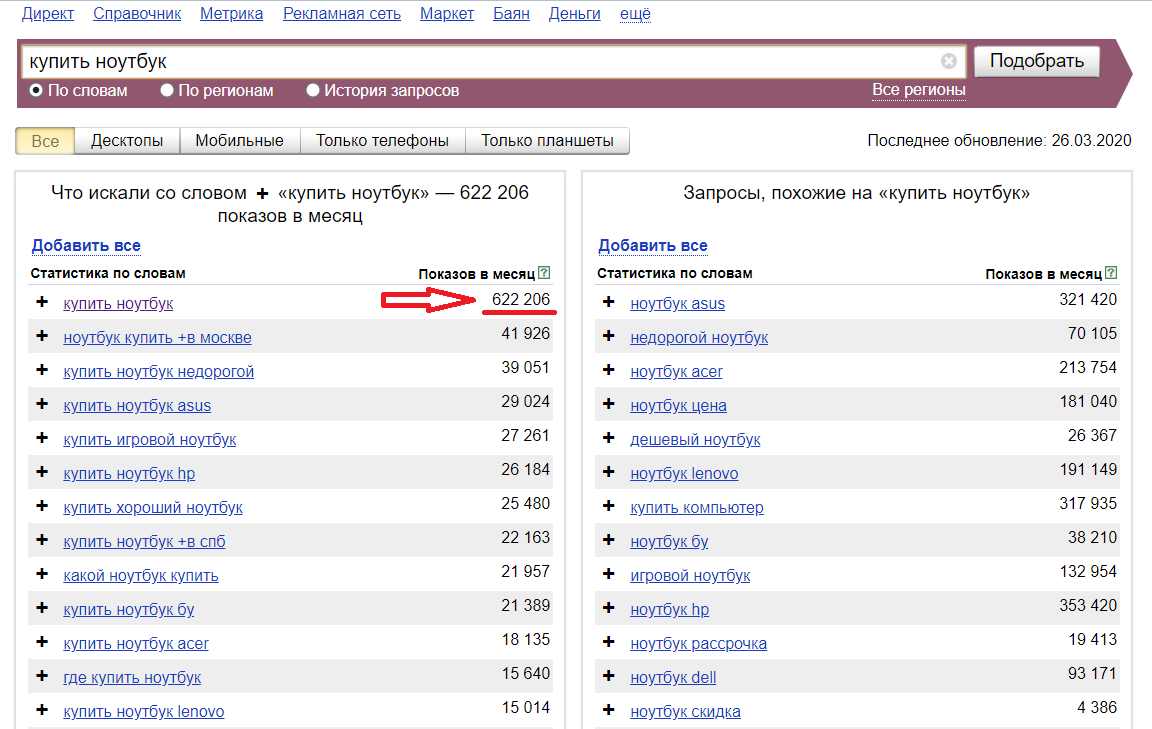Open the ноутбук hp query link
This screenshot has height=729, width=1152.
tap(669, 609)
